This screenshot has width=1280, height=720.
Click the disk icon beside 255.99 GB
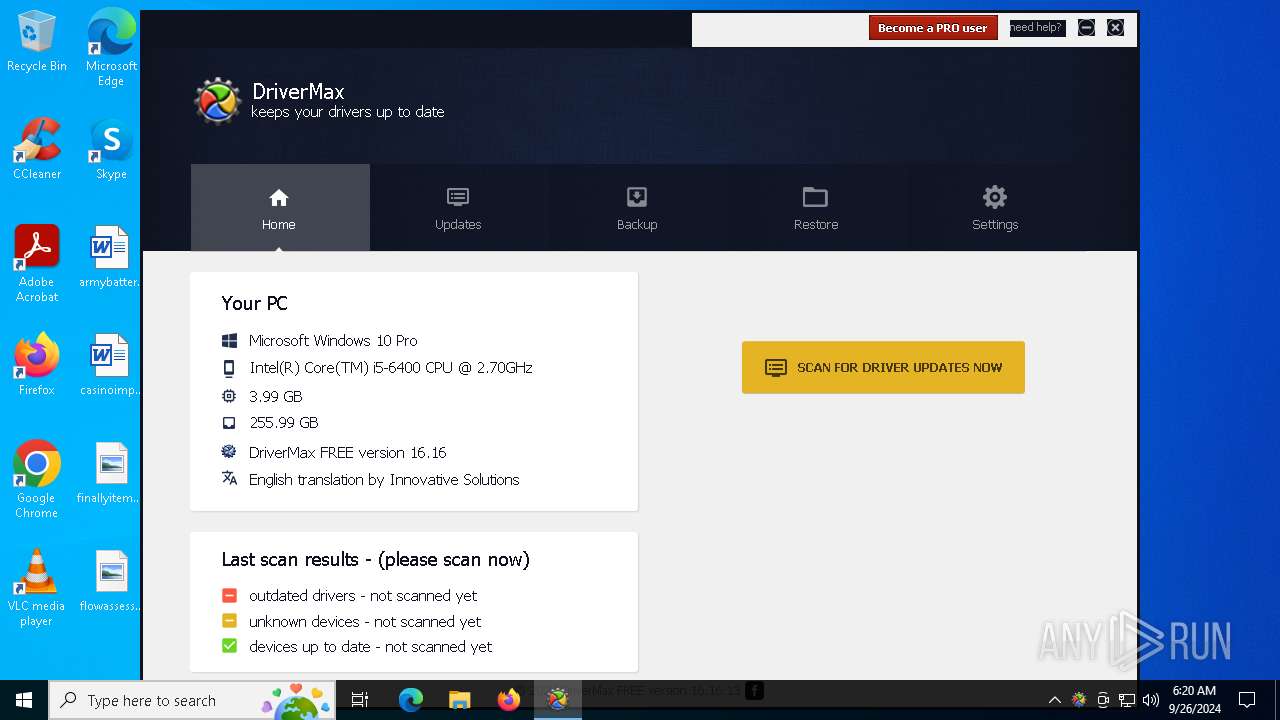pos(229,423)
